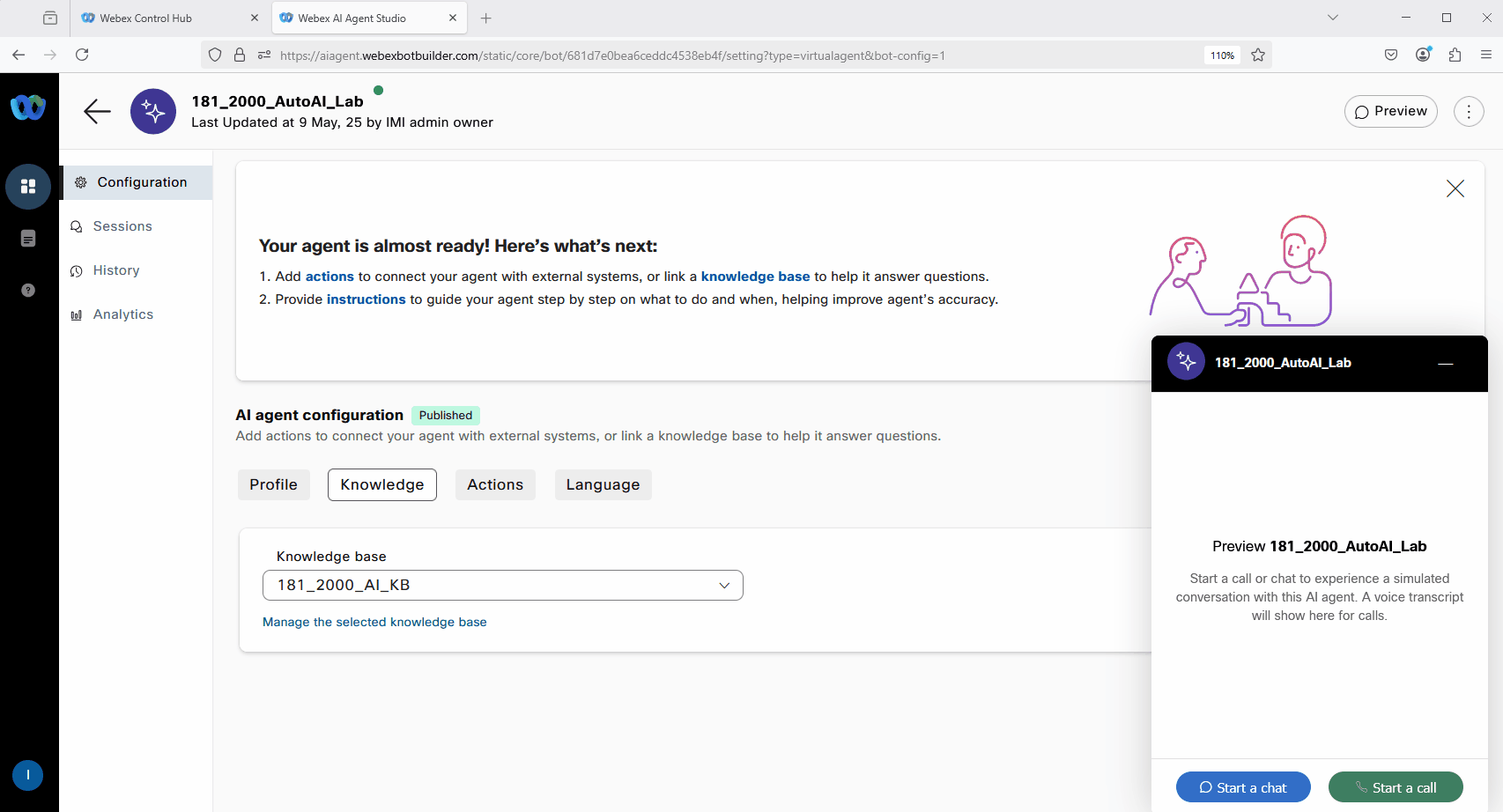The width and height of the screenshot is (1503, 812).
Task: Select the Language tab
Action: (603, 485)
